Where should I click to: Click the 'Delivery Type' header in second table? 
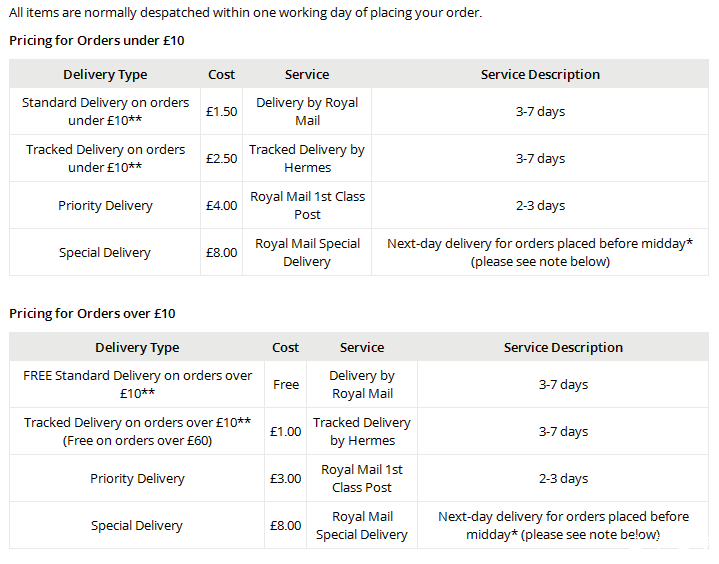[x=137, y=348]
